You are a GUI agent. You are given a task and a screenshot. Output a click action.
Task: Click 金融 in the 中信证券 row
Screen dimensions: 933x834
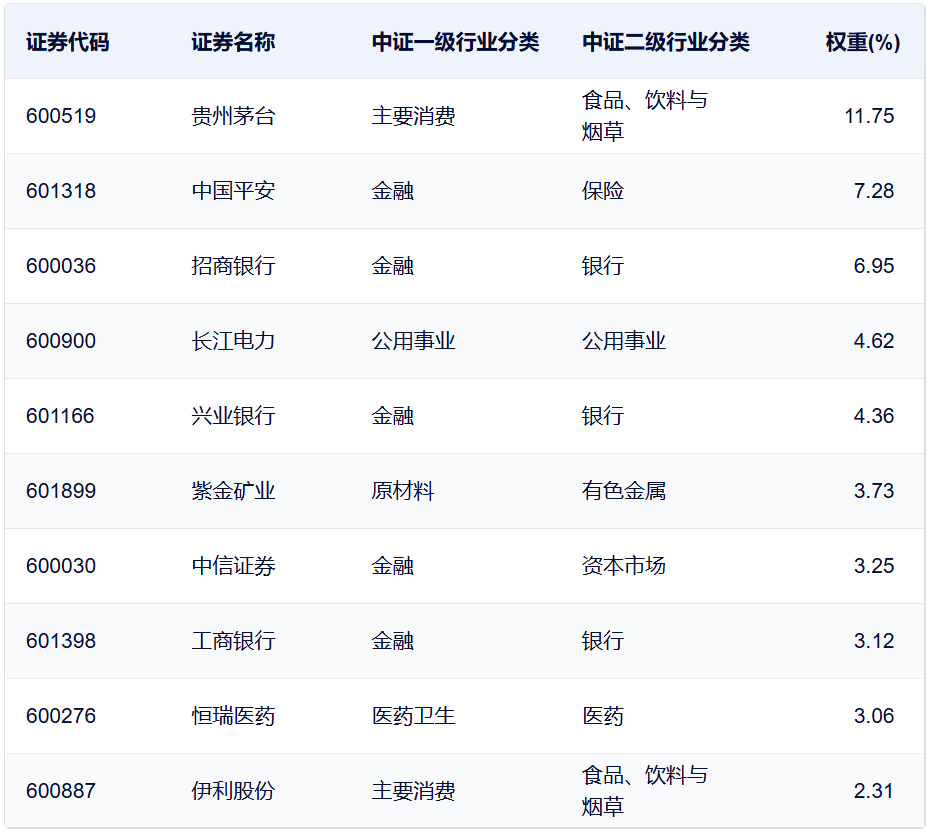point(393,566)
